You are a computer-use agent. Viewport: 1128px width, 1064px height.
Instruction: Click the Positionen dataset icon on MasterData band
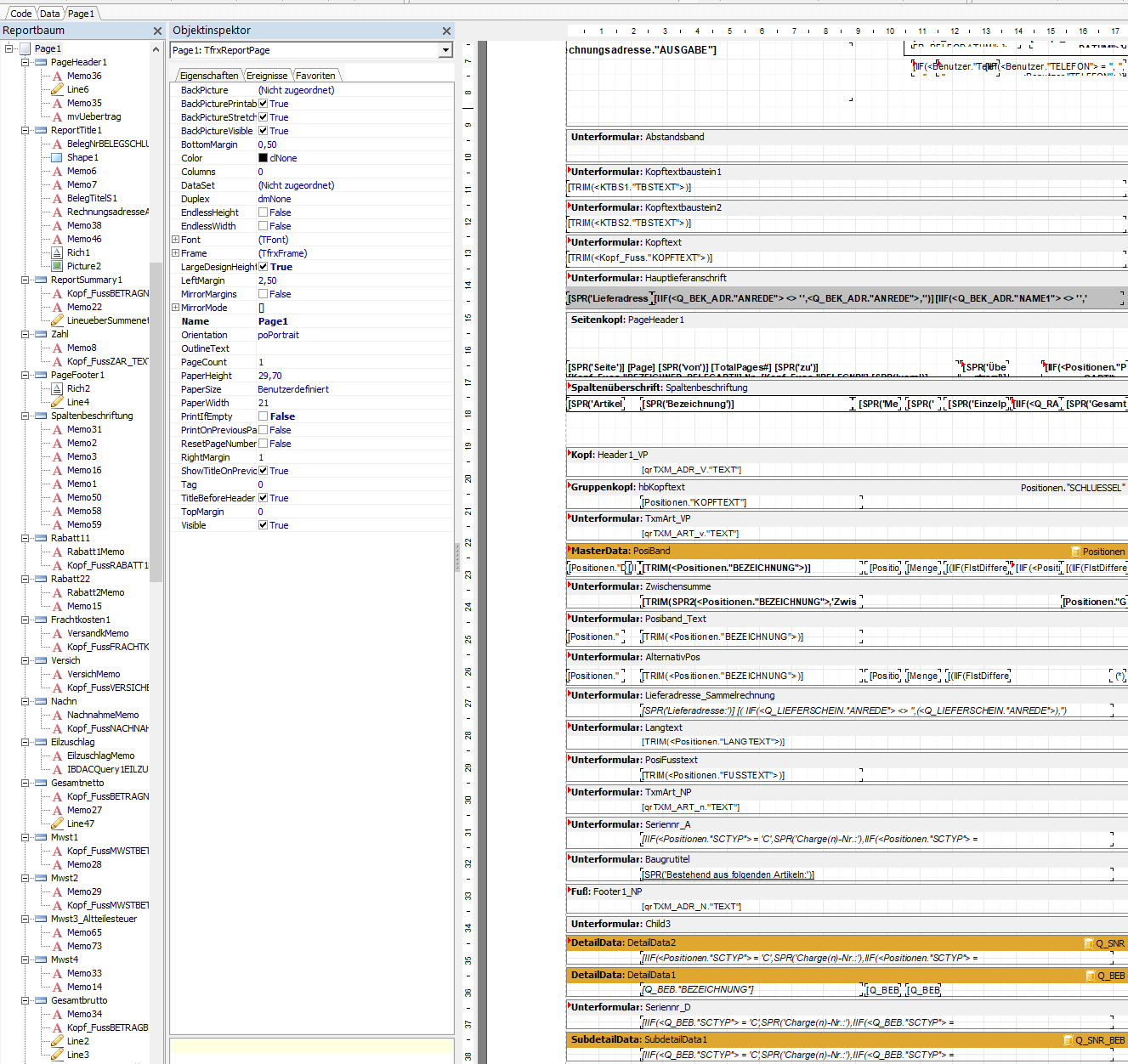tap(1075, 552)
